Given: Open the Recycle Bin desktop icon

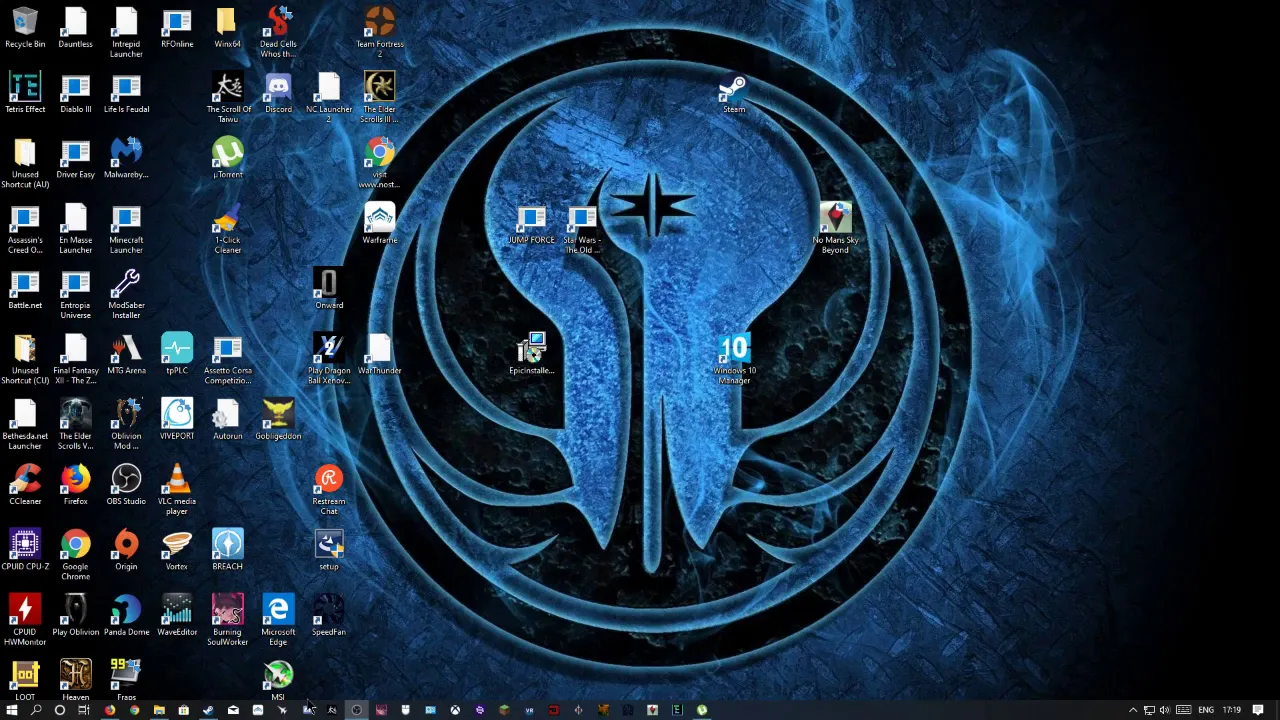Looking at the screenshot, I should coord(25,27).
